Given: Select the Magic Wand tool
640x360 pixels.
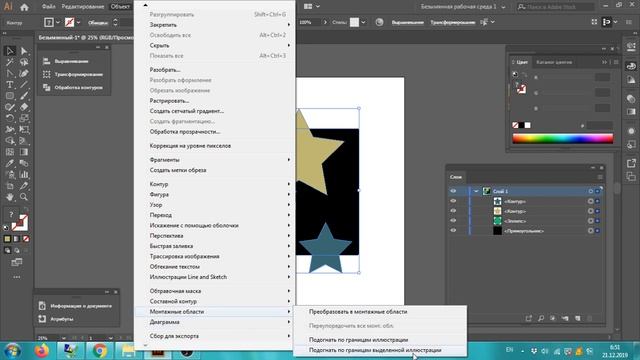Looking at the screenshot, I should (10, 62).
